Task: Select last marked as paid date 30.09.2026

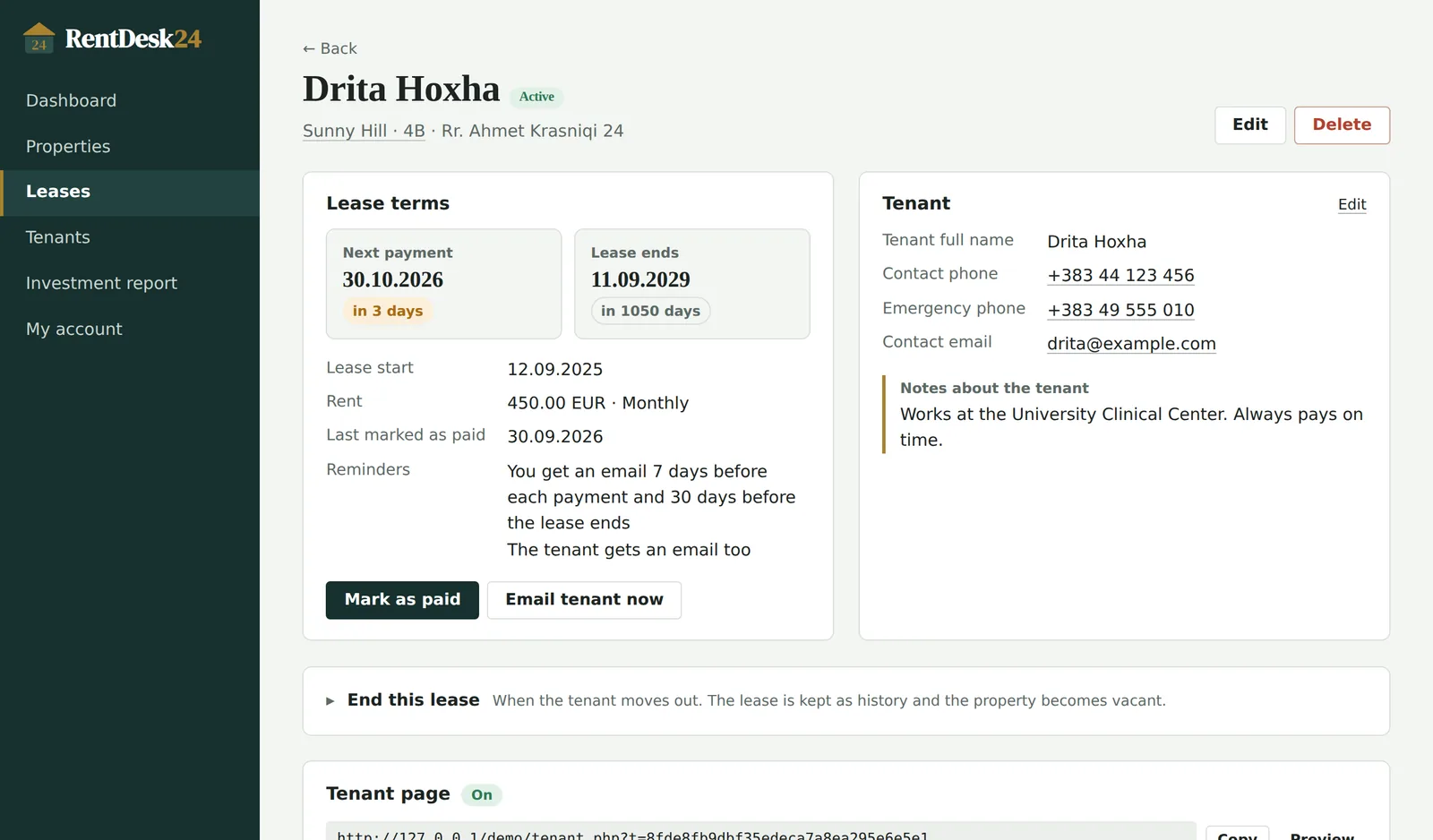Action: point(554,436)
